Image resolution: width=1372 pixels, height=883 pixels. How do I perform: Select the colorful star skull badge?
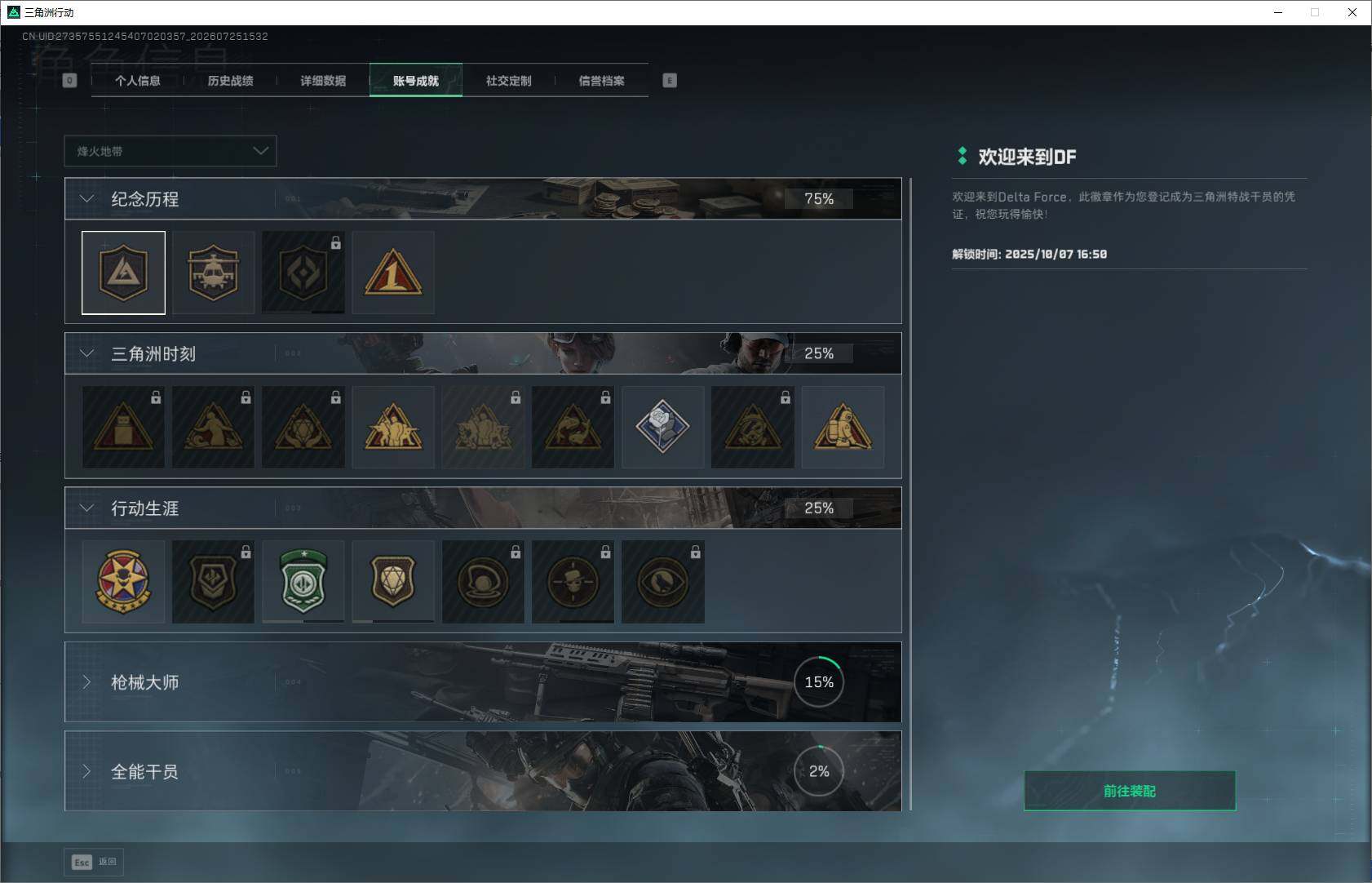pos(123,582)
